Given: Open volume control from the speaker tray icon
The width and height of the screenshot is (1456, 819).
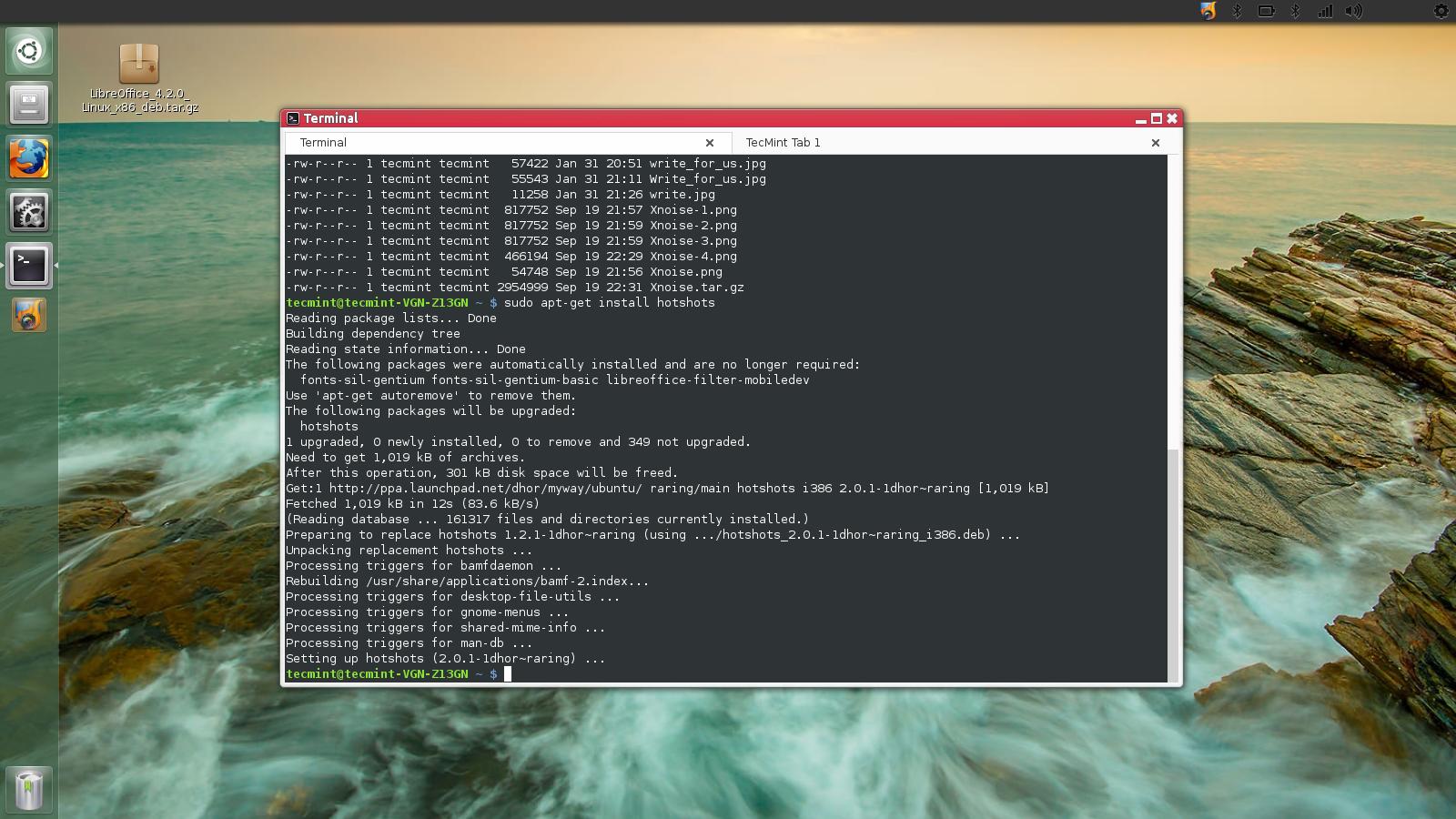Looking at the screenshot, I should click(1355, 11).
